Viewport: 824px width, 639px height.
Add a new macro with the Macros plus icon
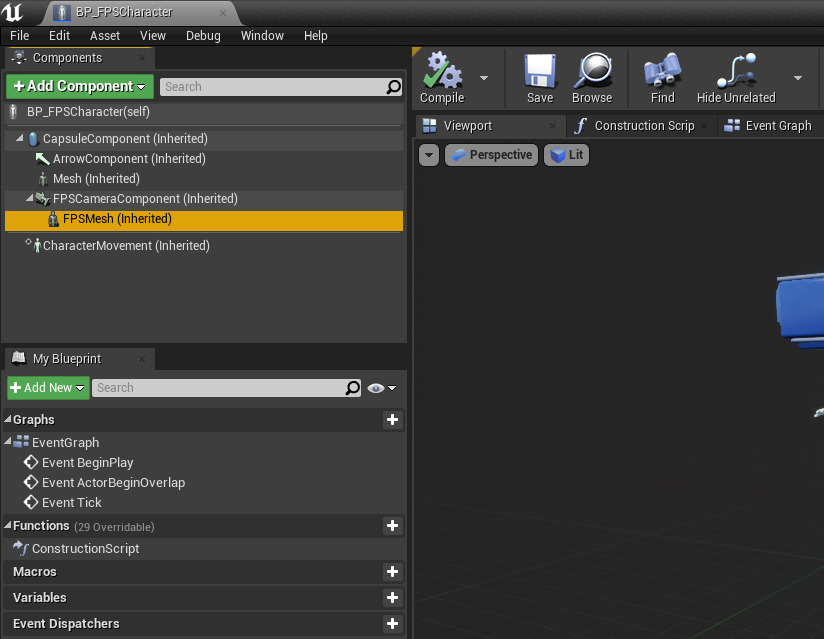(x=392, y=571)
